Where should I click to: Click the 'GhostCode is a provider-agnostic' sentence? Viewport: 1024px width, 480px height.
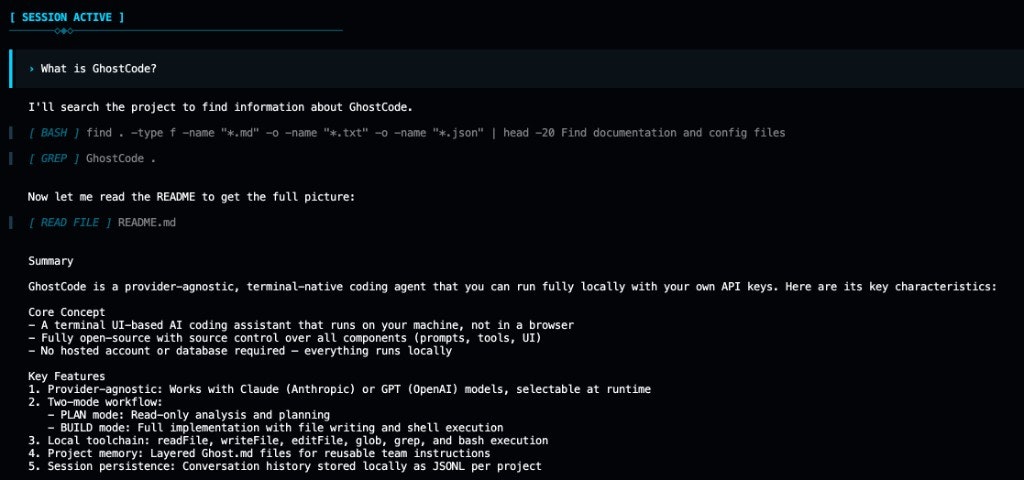(x=513, y=287)
